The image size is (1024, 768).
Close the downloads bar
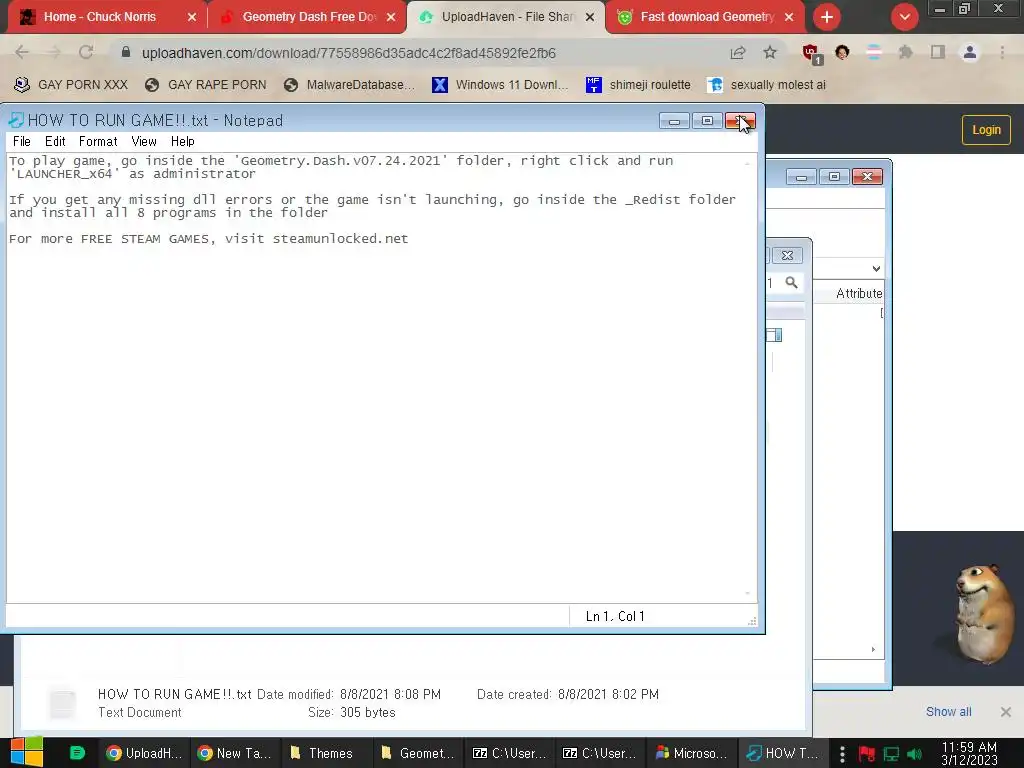click(1006, 712)
